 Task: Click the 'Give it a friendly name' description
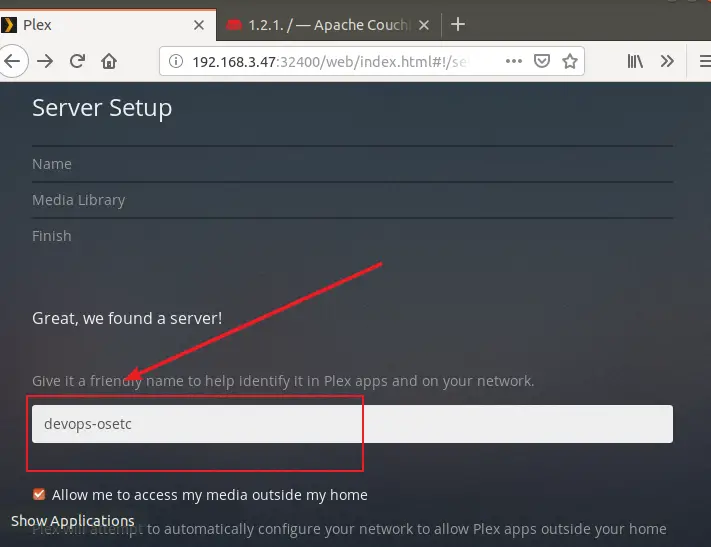pyautogui.click(x=283, y=381)
